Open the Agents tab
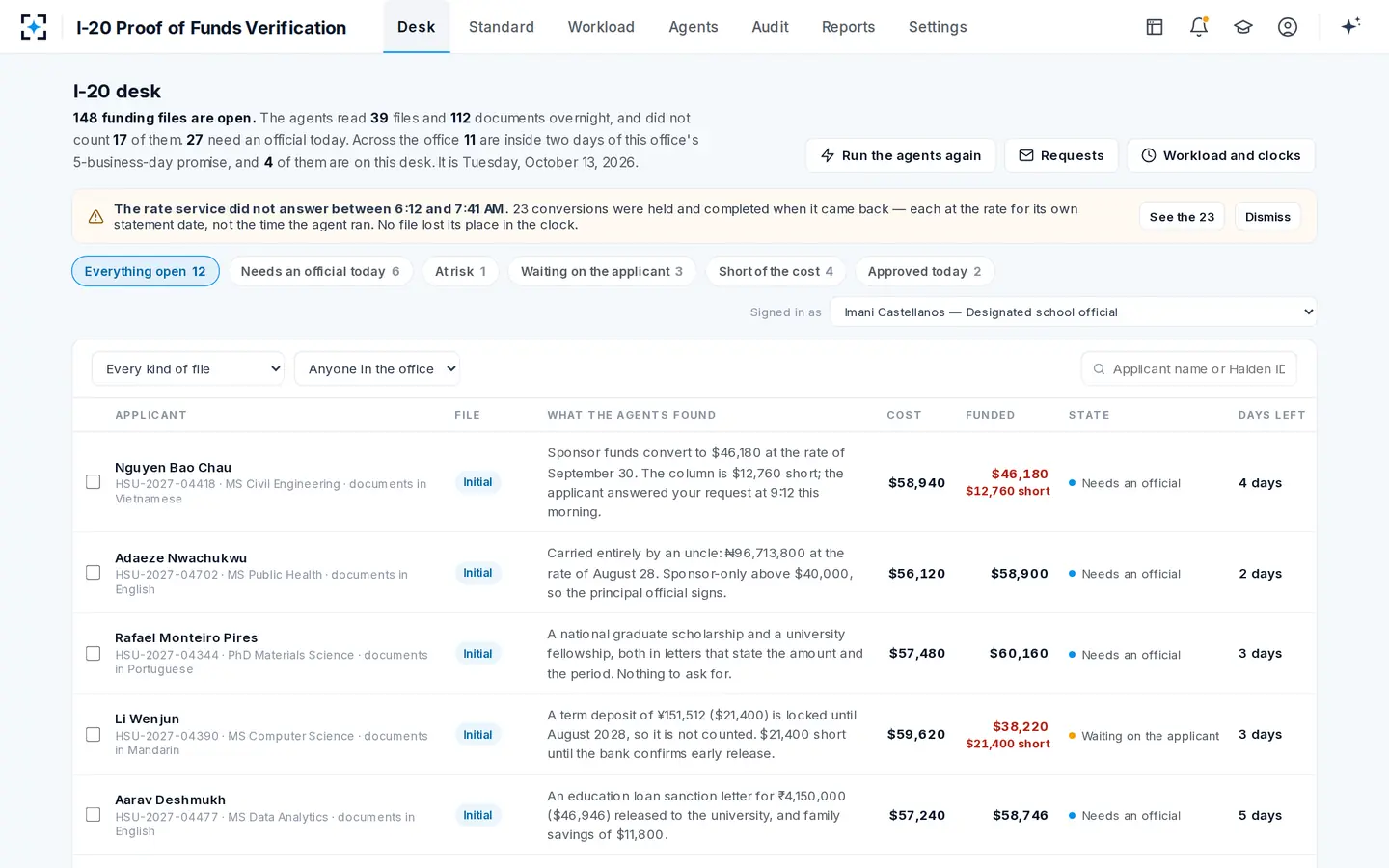Viewport: 1389px width, 868px height. [x=694, y=27]
